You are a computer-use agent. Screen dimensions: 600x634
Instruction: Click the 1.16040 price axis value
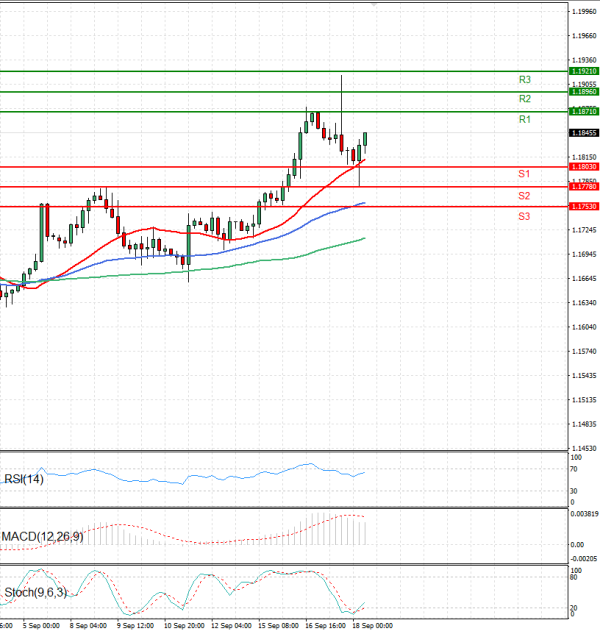[584, 327]
